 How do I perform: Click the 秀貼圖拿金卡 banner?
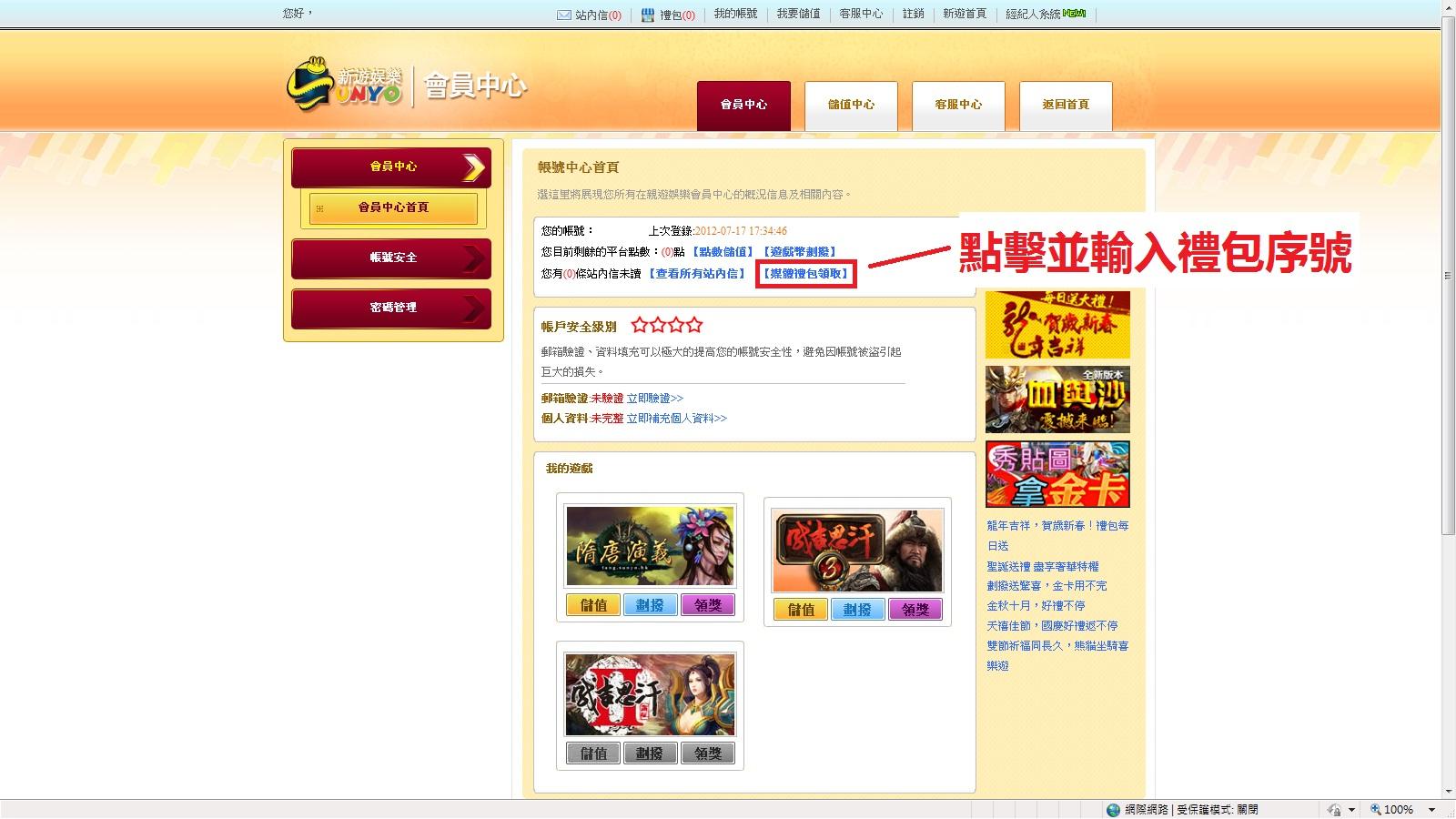pyautogui.click(x=1057, y=474)
